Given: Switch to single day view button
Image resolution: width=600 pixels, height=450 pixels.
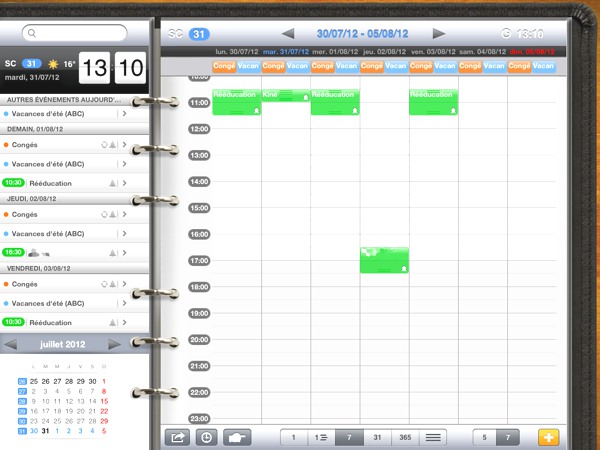Looking at the screenshot, I should (293, 437).
